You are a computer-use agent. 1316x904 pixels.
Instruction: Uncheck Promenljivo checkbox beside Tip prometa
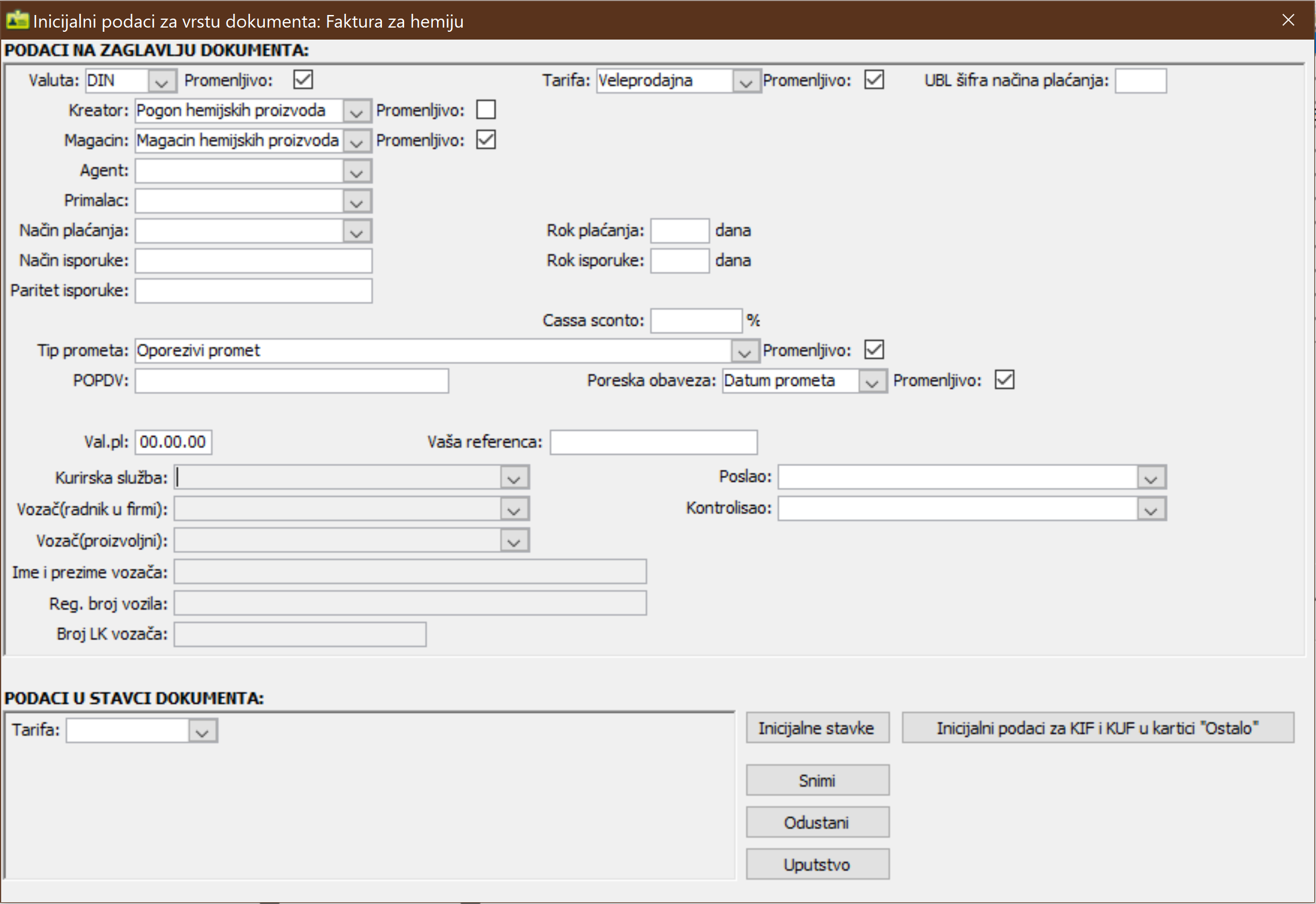coord(874,350)
